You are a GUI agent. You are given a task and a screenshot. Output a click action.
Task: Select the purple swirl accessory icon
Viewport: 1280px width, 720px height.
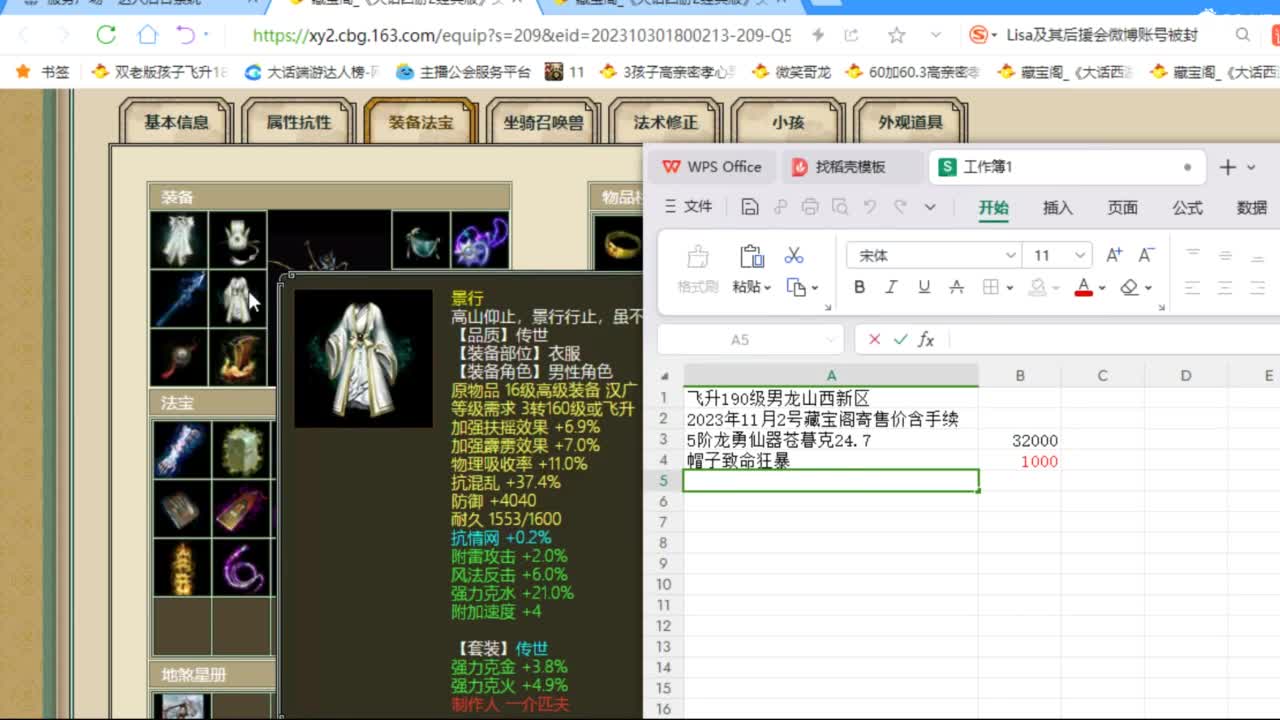[x=480, y=240]
